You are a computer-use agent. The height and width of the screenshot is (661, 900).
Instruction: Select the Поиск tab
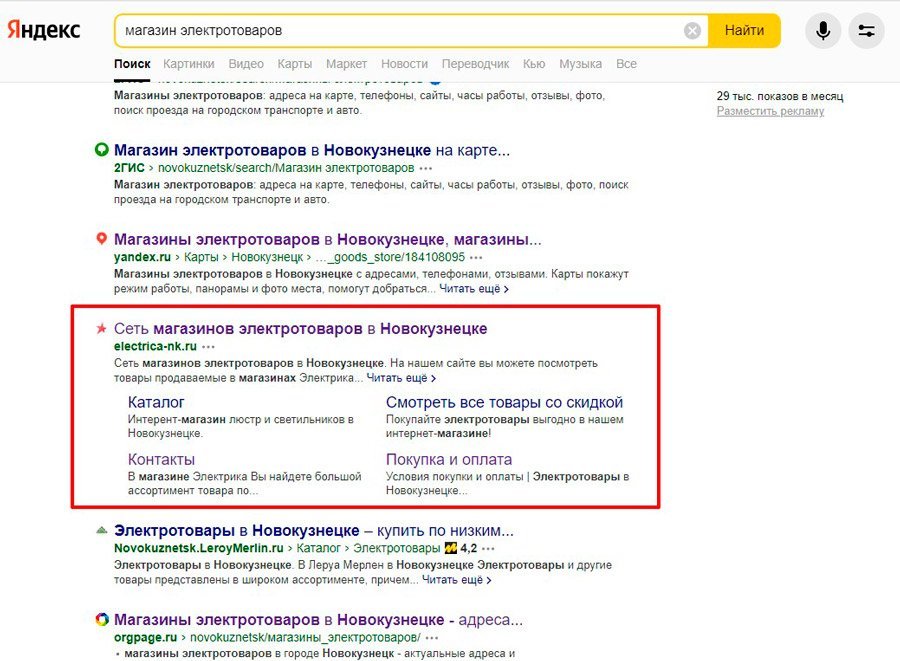tap(132, 64)
